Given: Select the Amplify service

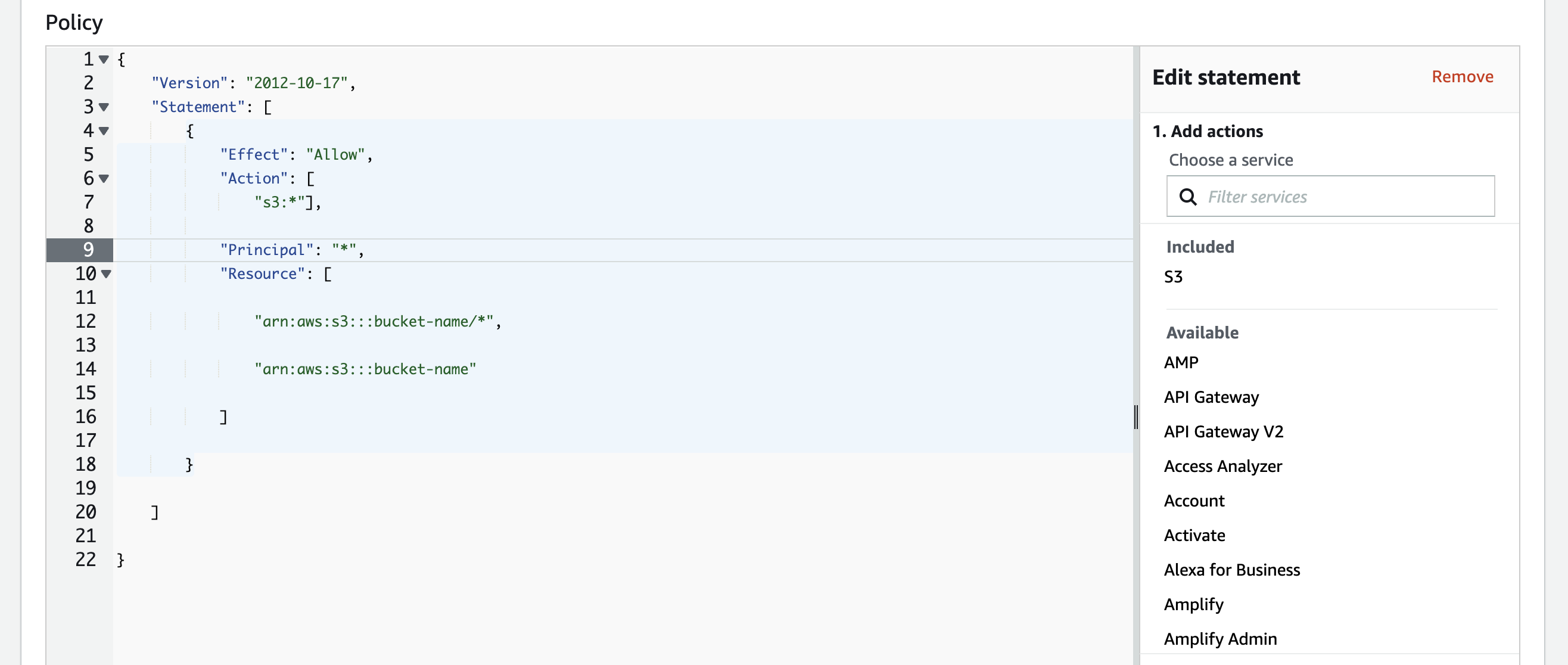Looking at the screenshot, I should coord(1194,605).
